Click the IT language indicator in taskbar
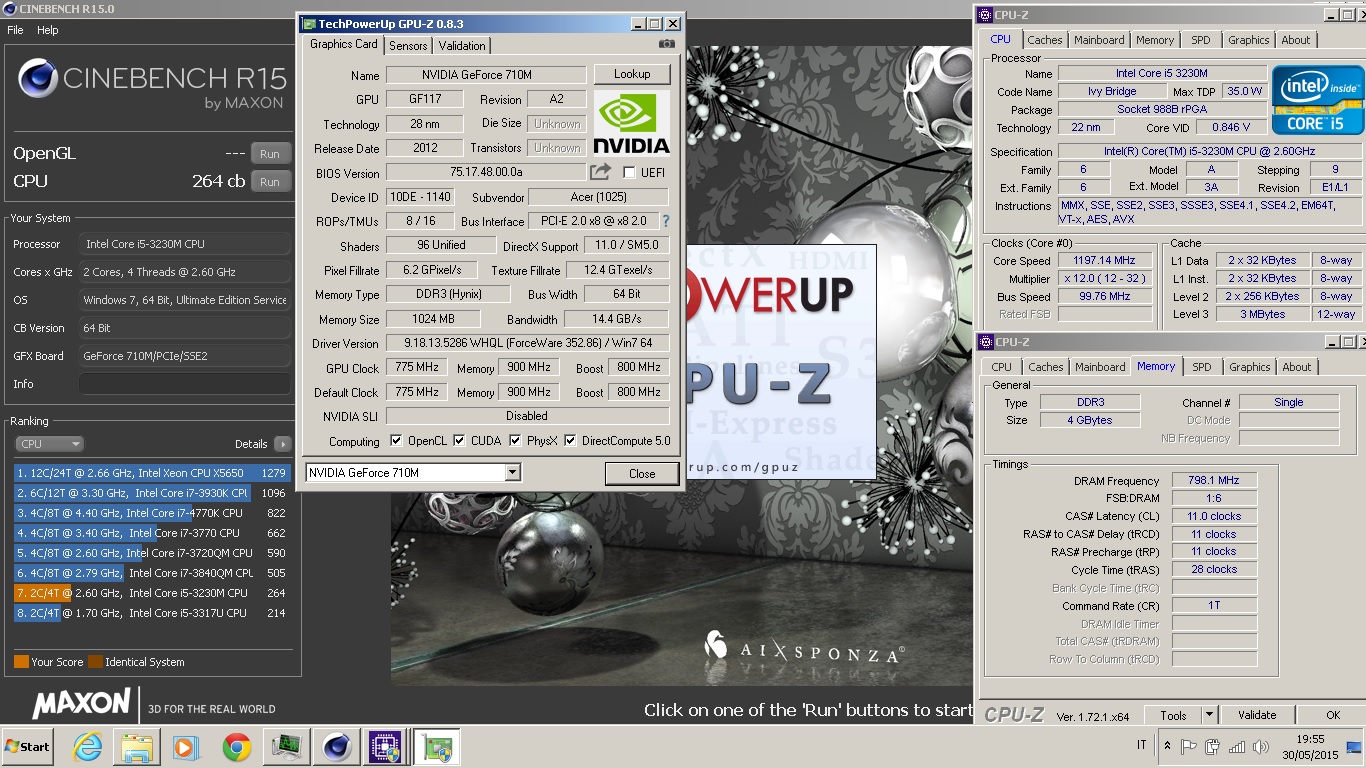Screen dimensions: 1366x768 pyautogui.click(x=1142, y=746)
